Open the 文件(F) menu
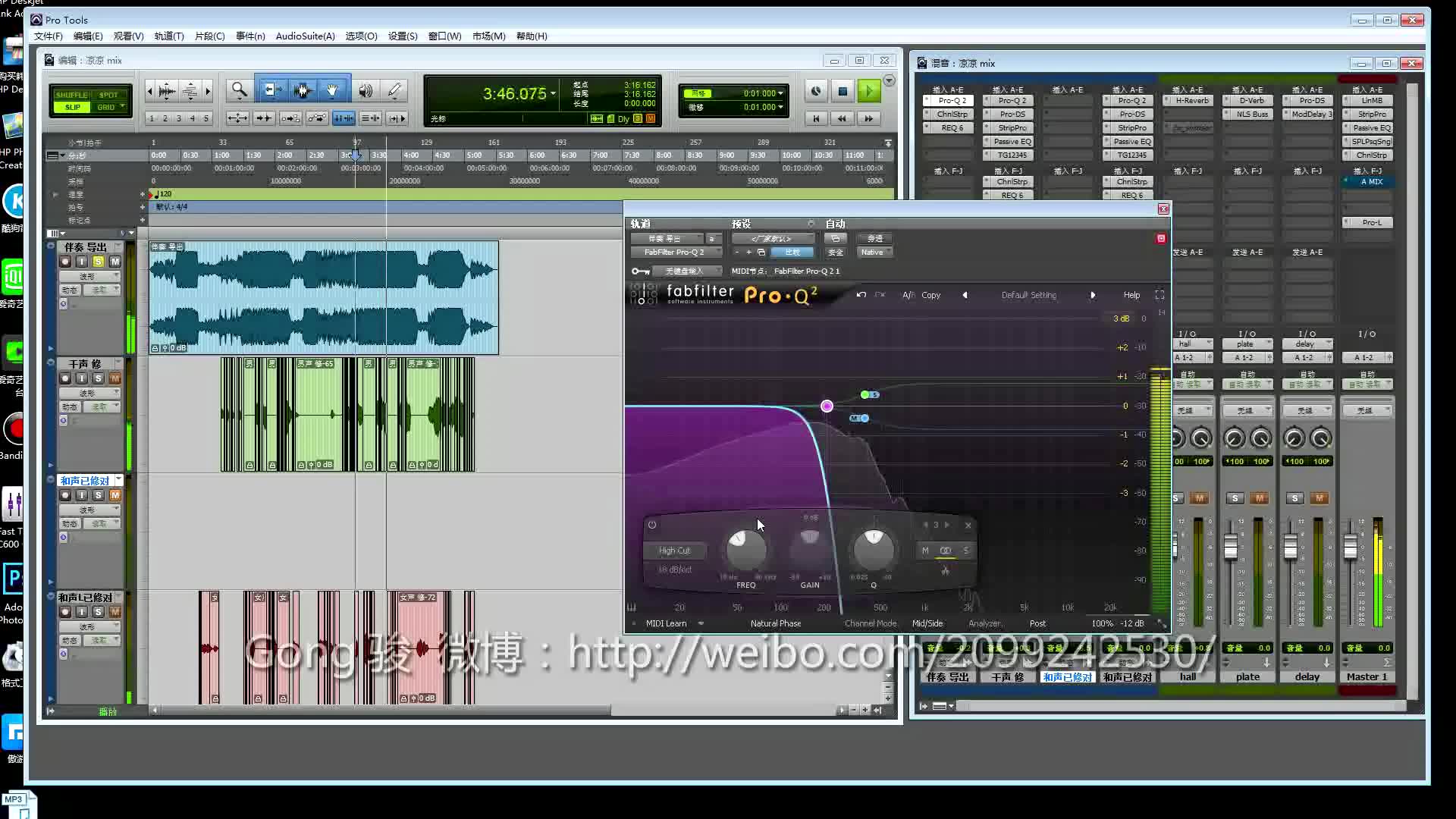Screen dimensions: 1456x819 point(49,36)
